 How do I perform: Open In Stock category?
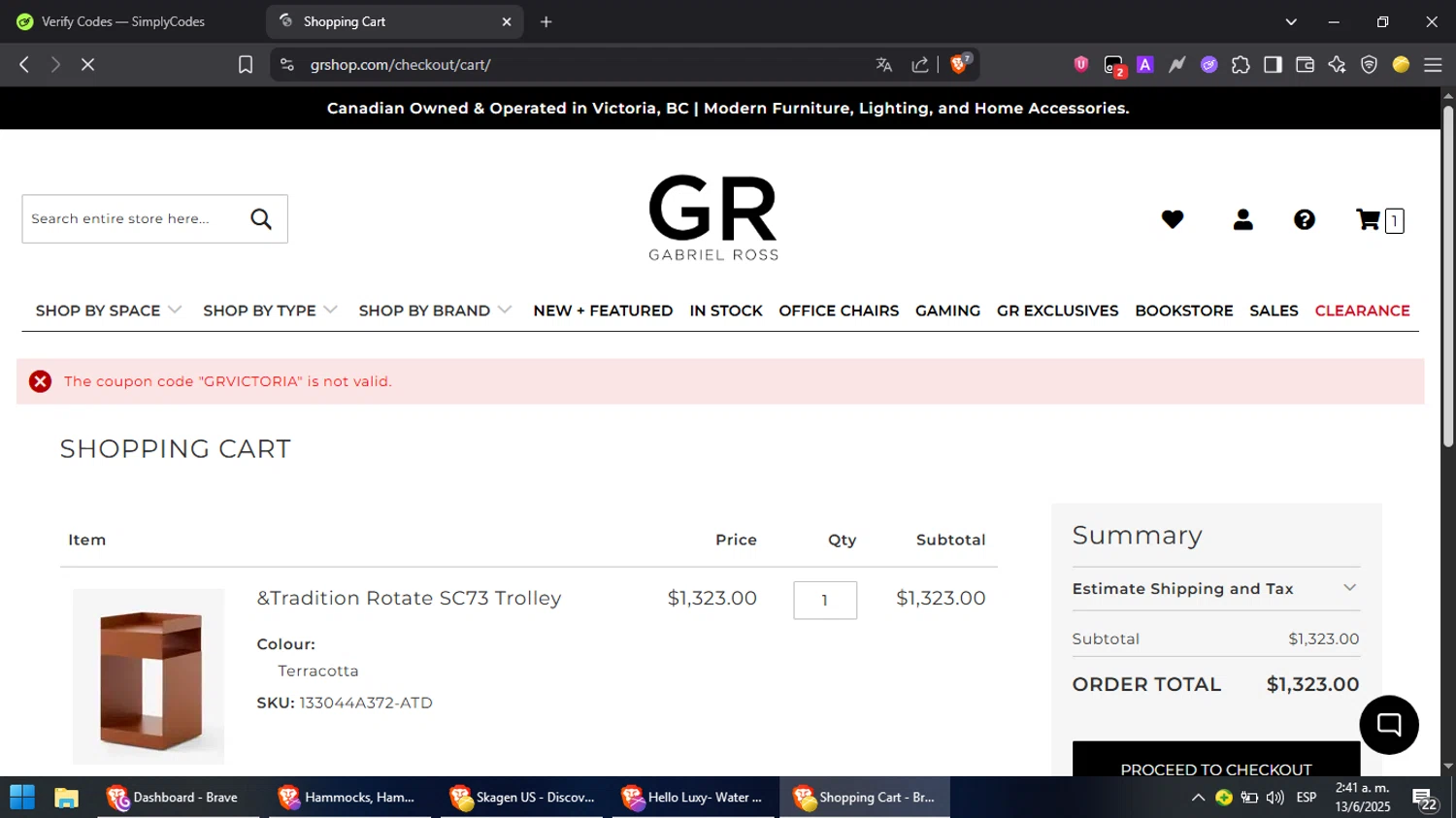tap(726, 311)
